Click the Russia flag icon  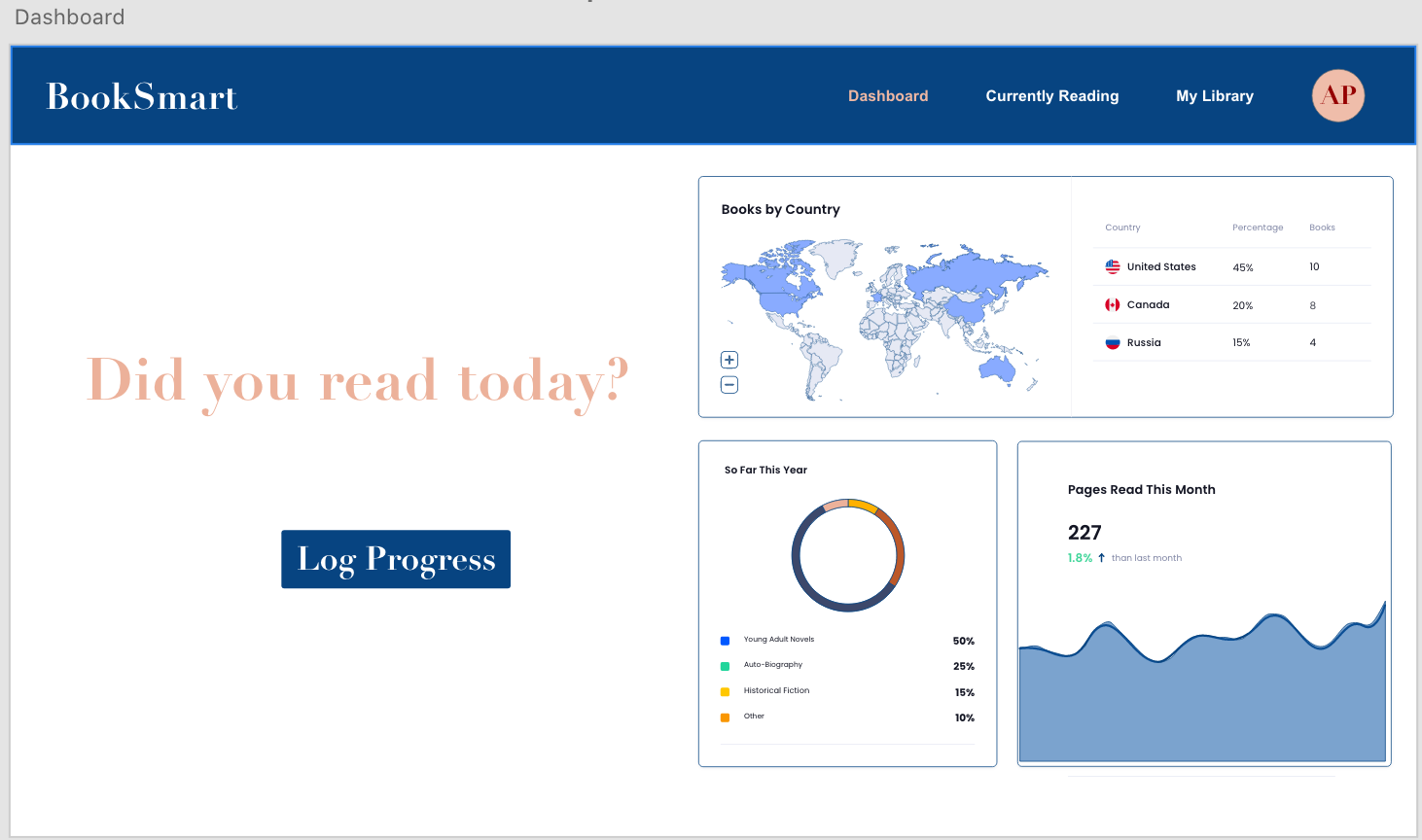click(1113, 342)
